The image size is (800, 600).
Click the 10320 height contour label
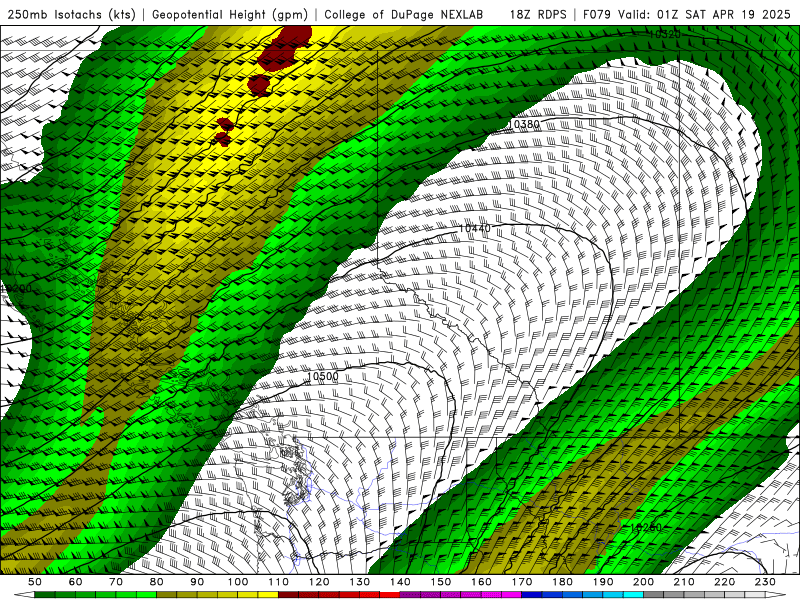tap(665, 34)
